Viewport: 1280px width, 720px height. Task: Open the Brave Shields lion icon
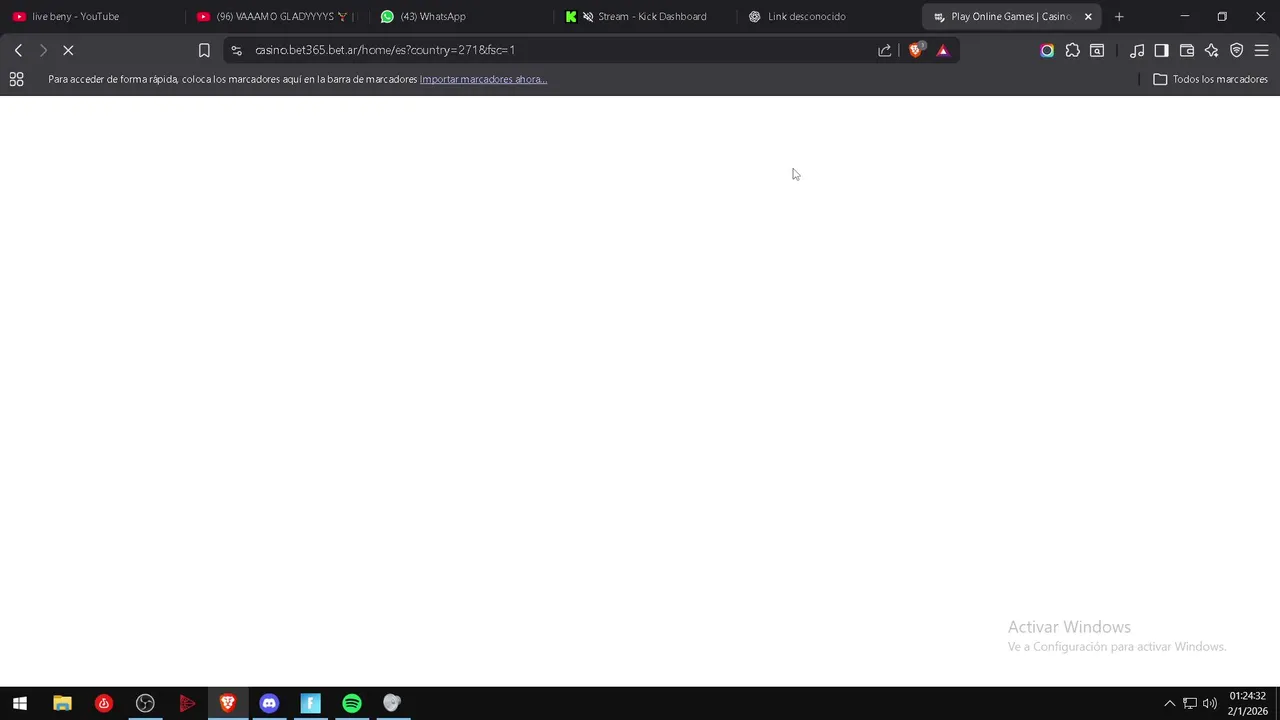point(915,50)
